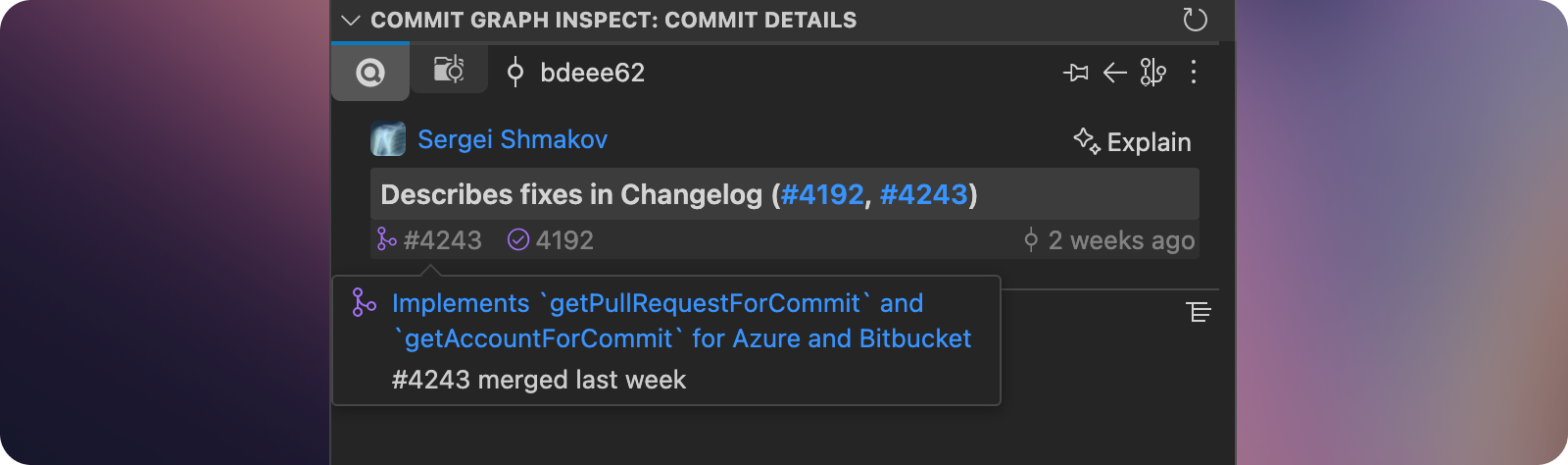Click the bdeee62 commit SHA
The width and height of the screenshot is (1568, 465).
point(592,73)
